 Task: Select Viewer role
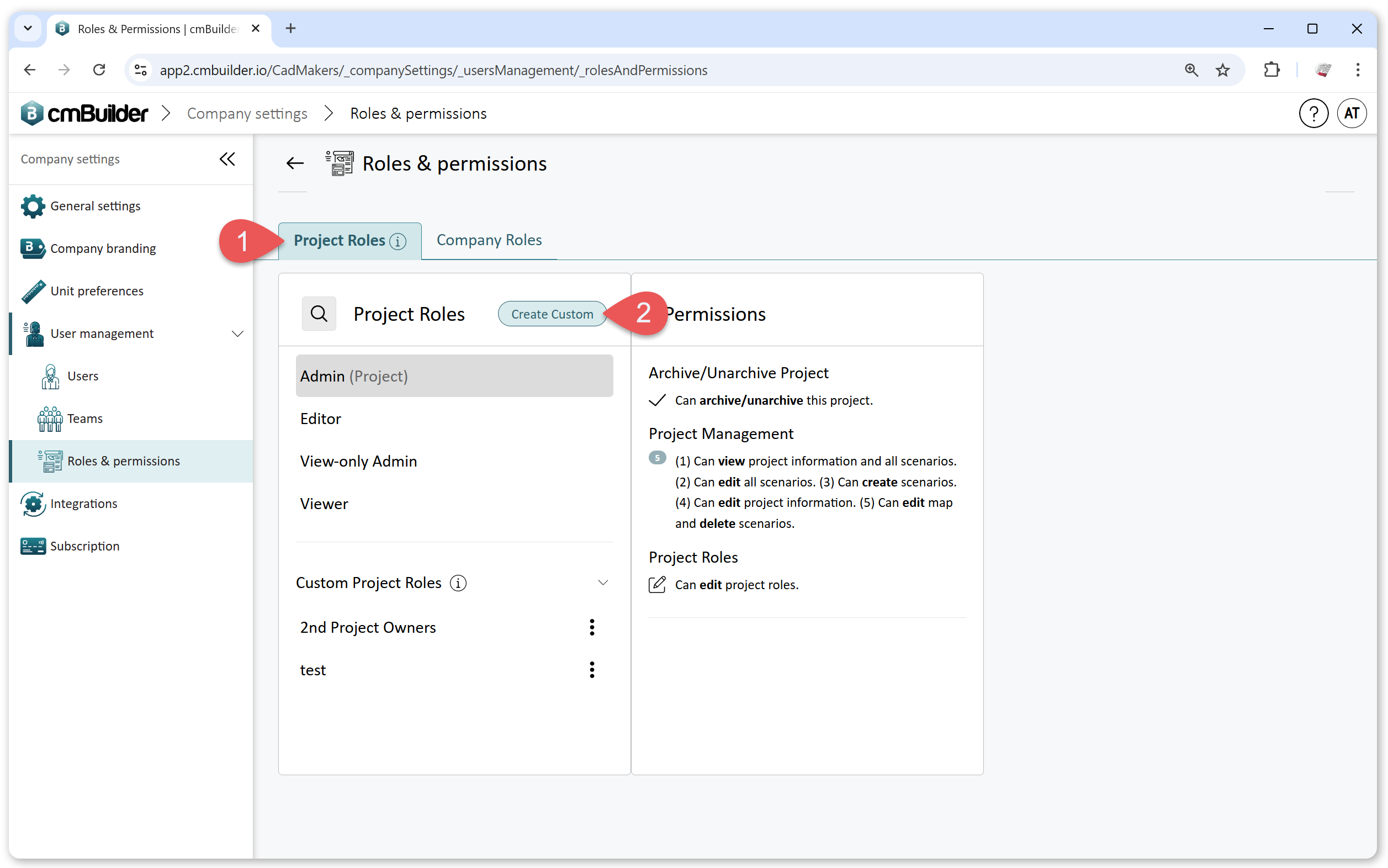pyautogui.click(x=454, y=504)
